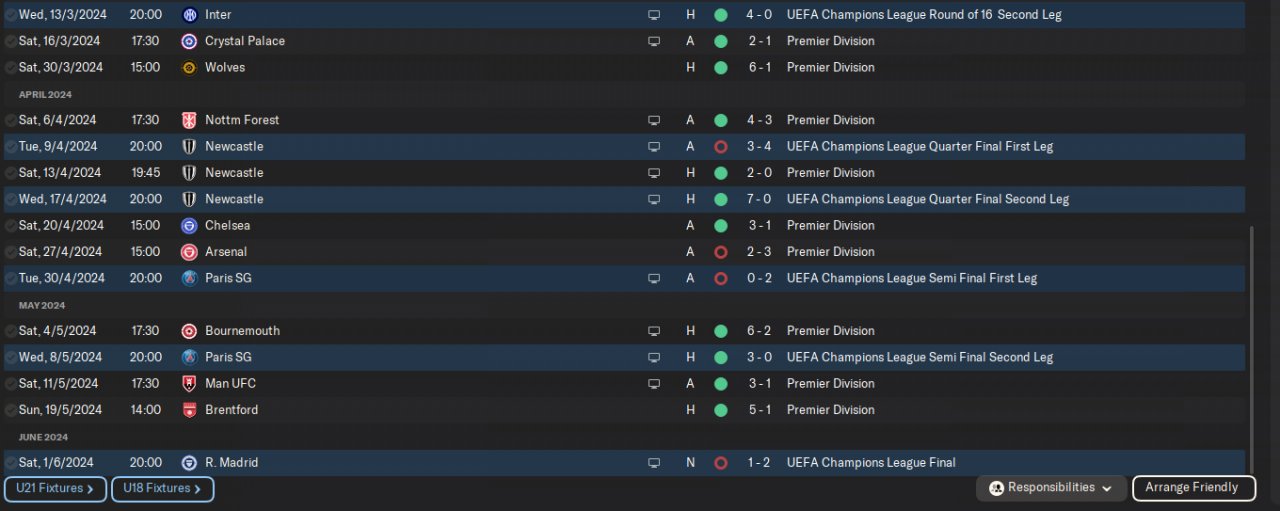Click the green win indicator for Brentford match

pyautogui.click(x=720, y=410)
